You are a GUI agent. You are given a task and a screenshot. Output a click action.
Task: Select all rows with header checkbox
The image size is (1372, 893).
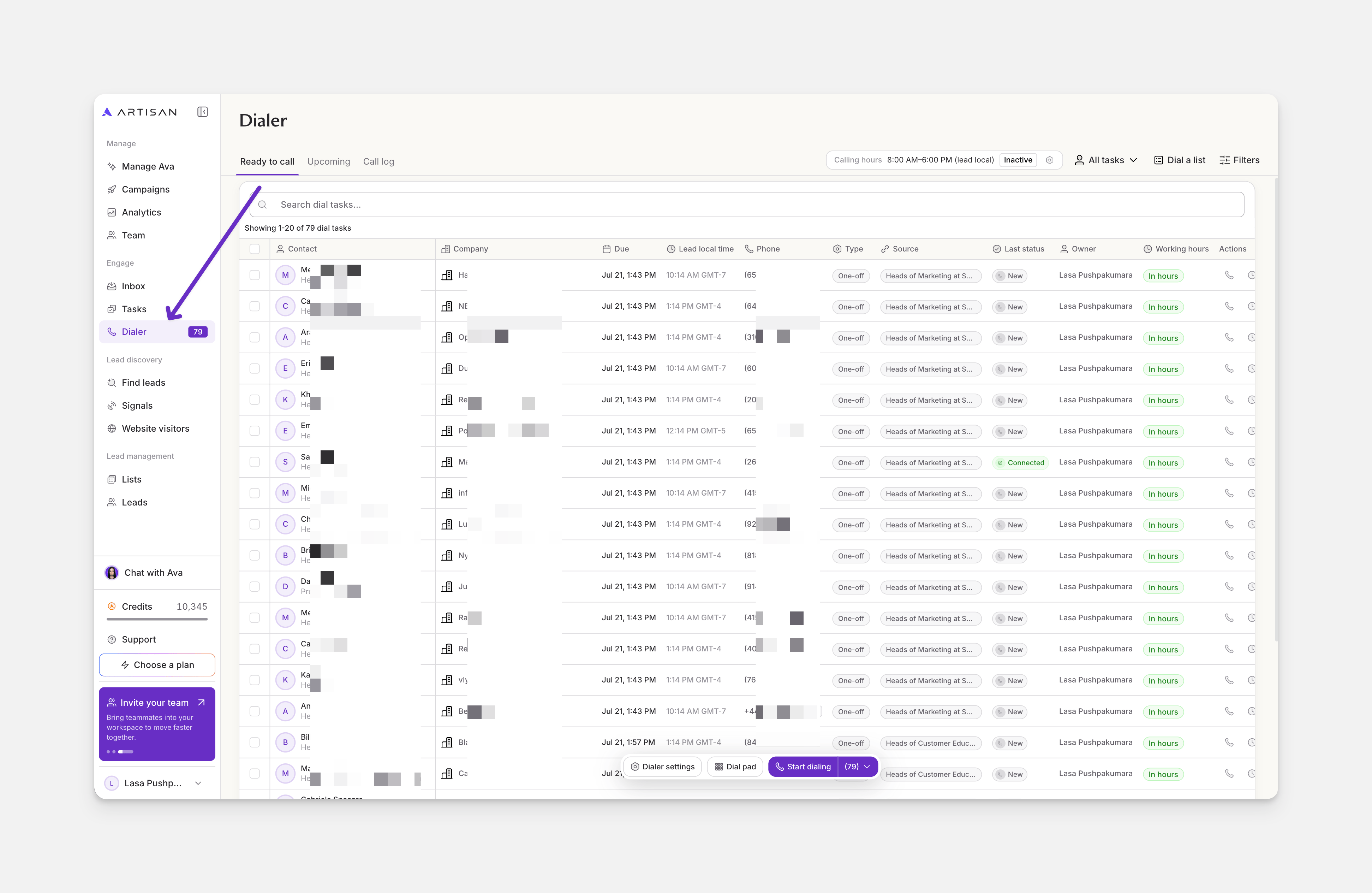(255, 249)
